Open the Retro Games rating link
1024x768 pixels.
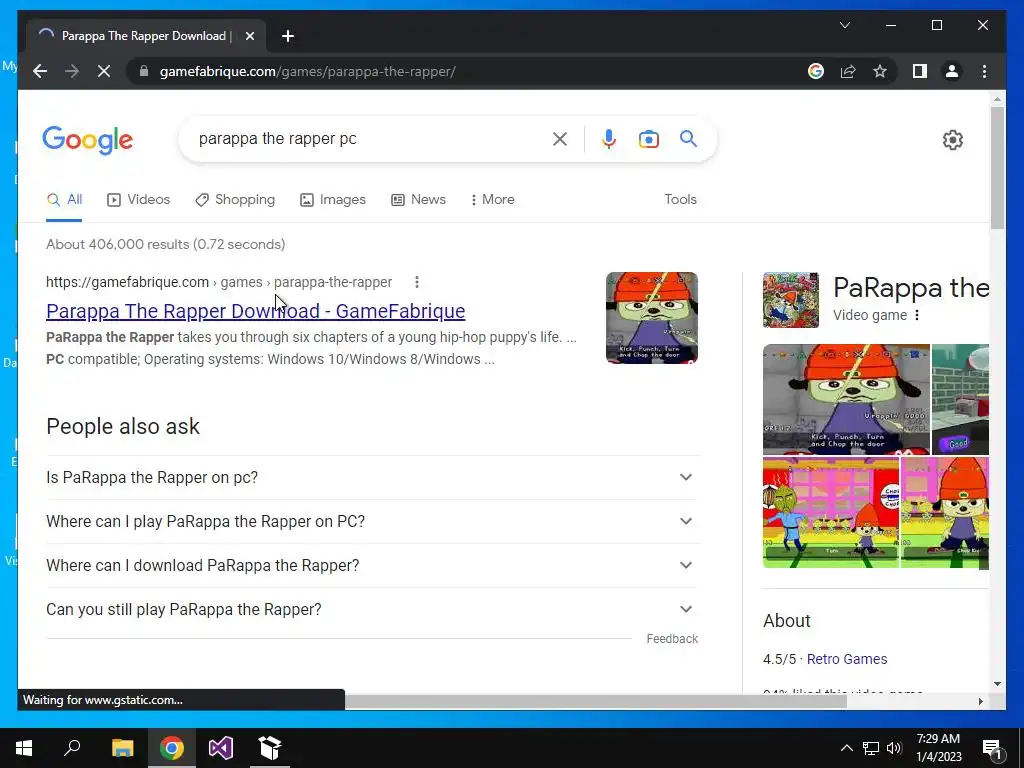coord(846,659)
